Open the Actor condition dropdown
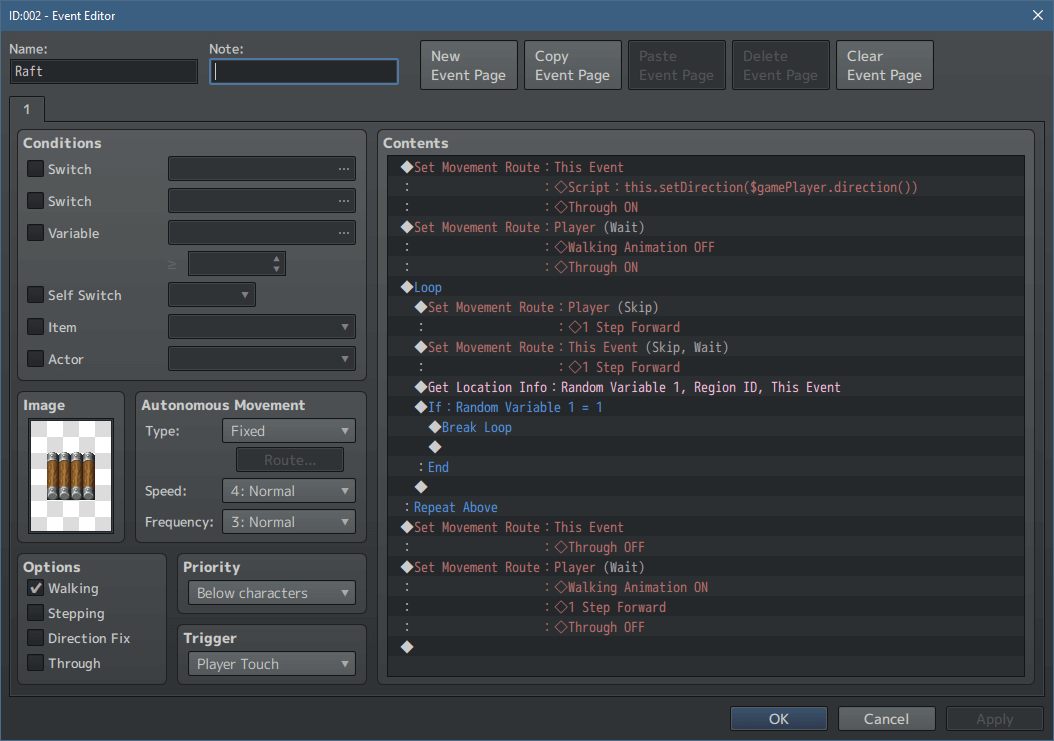 point(261,358)
